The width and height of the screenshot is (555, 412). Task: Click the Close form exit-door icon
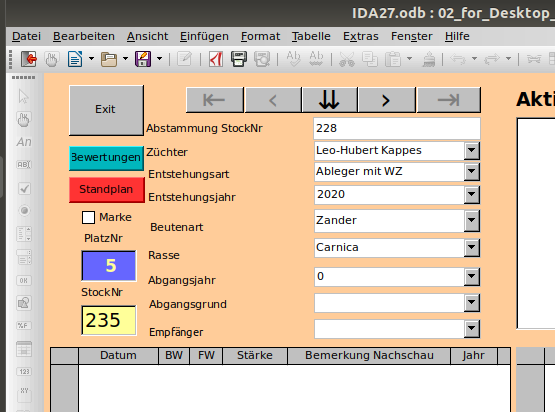(x=29, y=59)
